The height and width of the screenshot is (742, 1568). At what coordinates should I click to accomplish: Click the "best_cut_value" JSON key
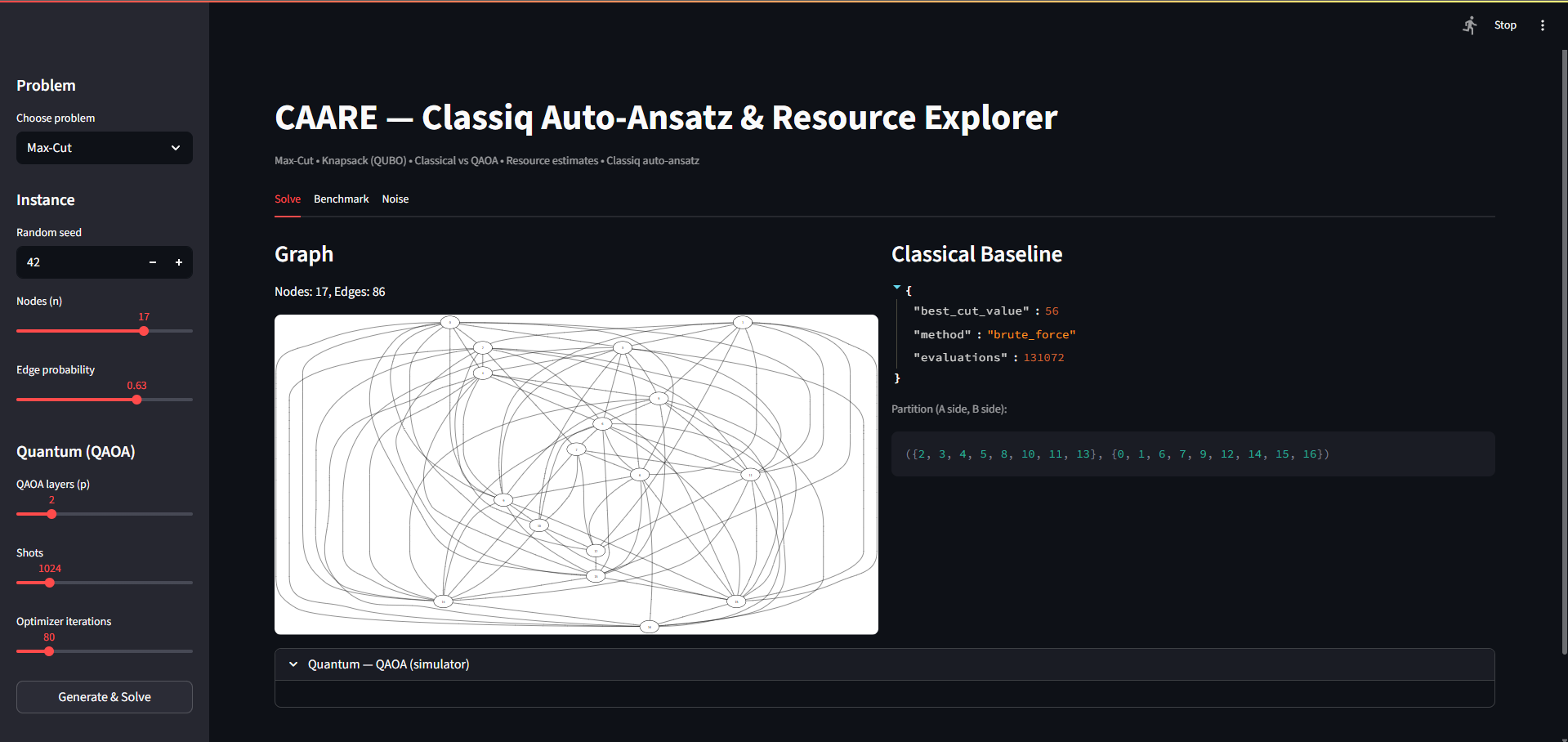coord(972,311)
